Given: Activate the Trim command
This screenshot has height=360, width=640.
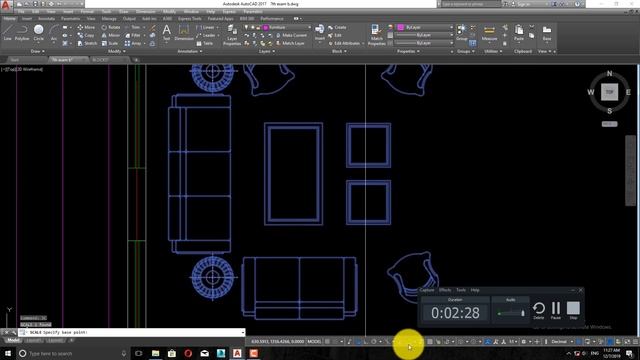Looking at the screenshot, I should (132, 27).
